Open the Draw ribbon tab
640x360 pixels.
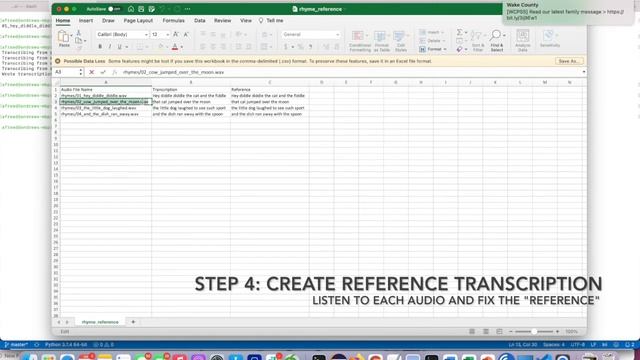(x=108, y=20)
